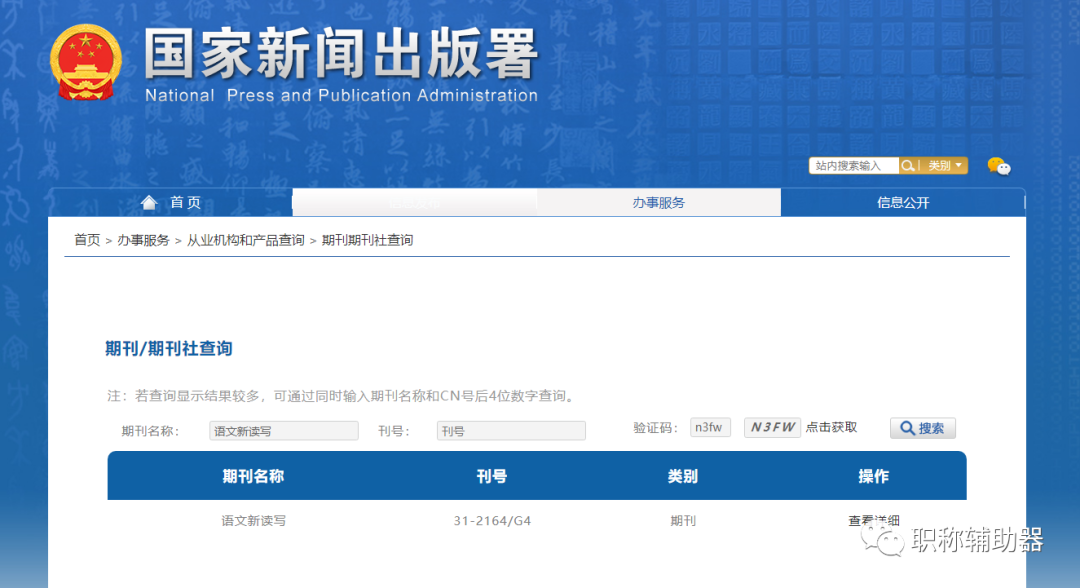Image resolution: width=1080 pixels, height=588 pixels.
Task: Click the 操作 column header
Action: click(873, 476)
